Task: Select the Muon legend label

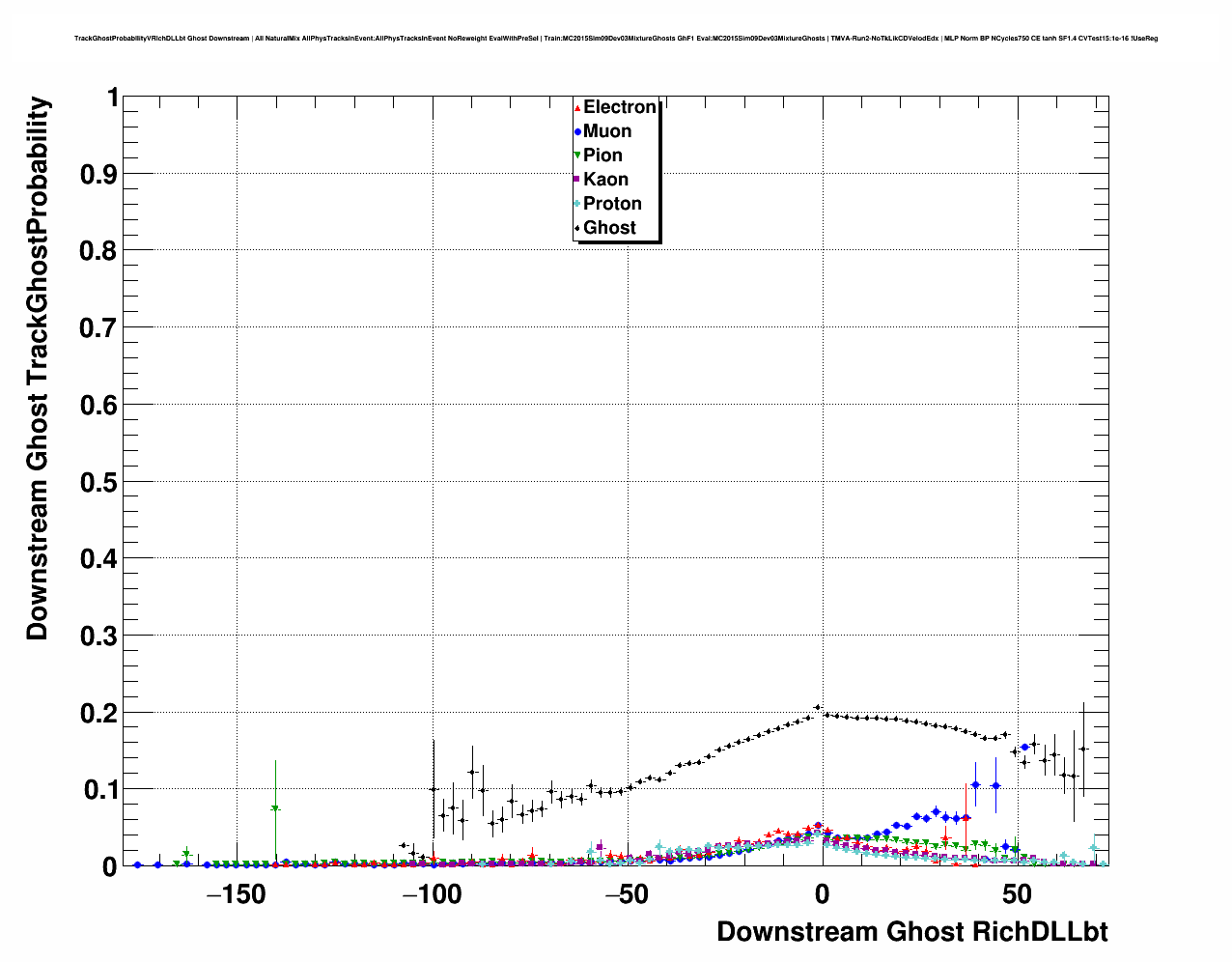Action: click(607, 131)
